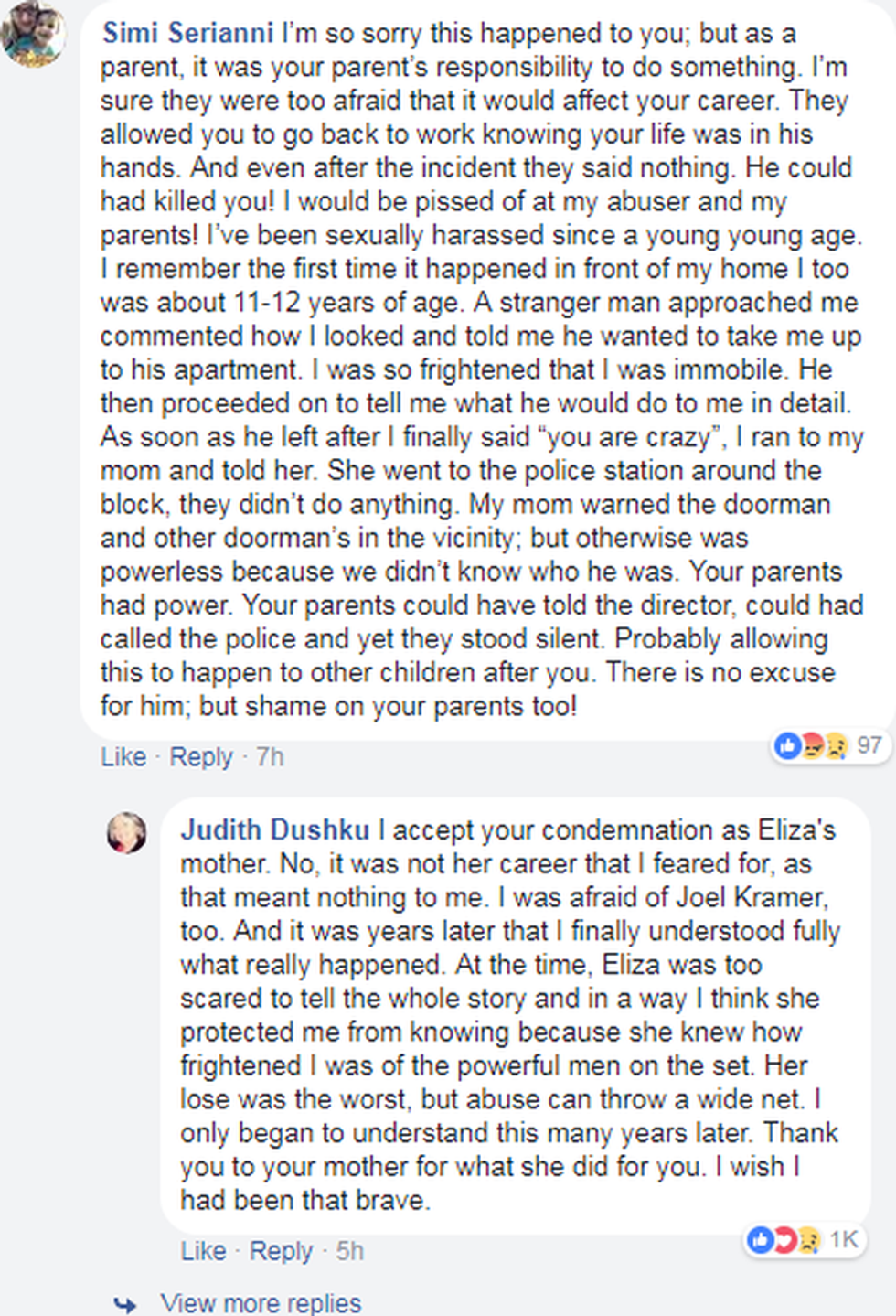Like Simi Serianni's comment
The image size is (896, 1316).
[123, 757]
